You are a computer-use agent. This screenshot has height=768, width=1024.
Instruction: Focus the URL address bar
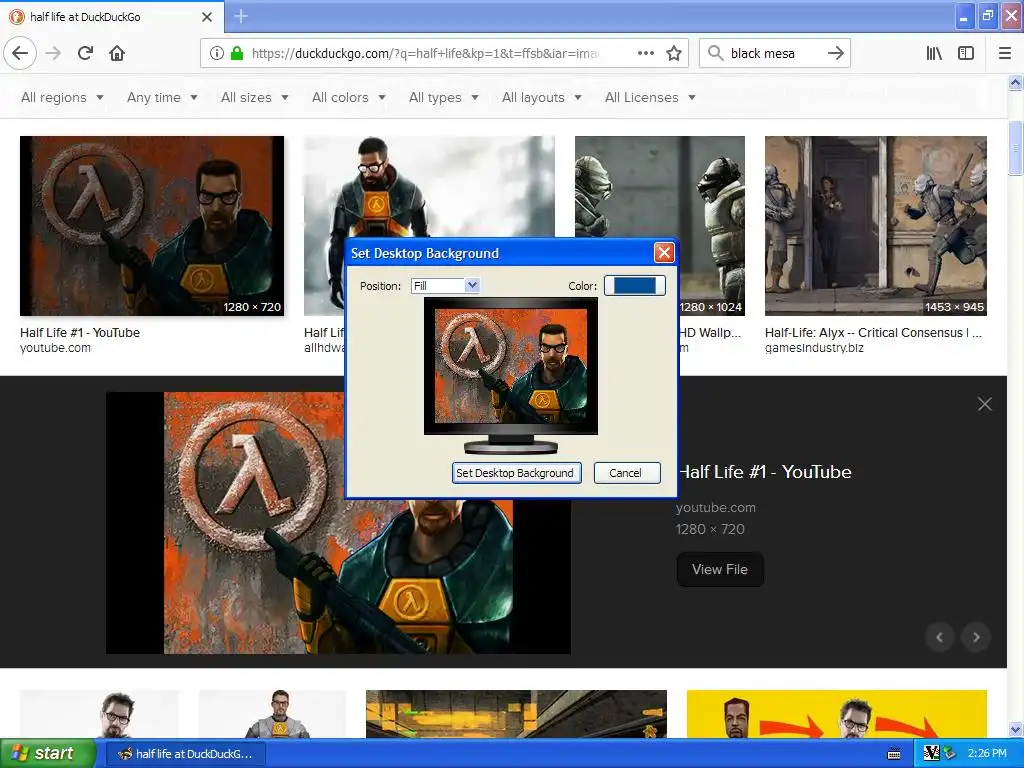coord(424,53)
